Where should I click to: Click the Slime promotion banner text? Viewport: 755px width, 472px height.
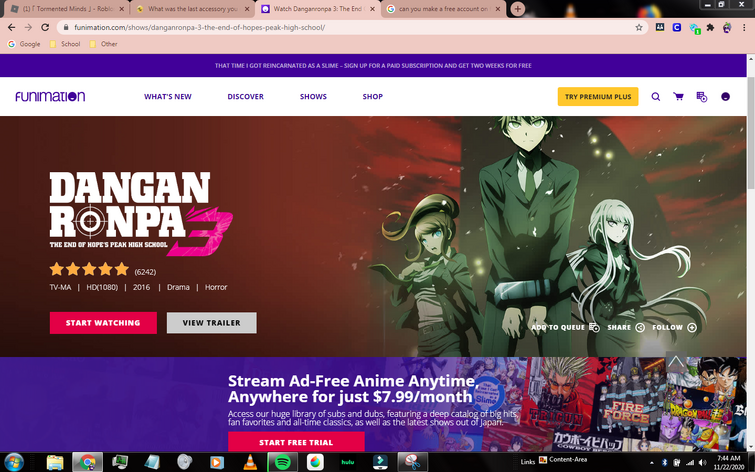click(373, 66)
